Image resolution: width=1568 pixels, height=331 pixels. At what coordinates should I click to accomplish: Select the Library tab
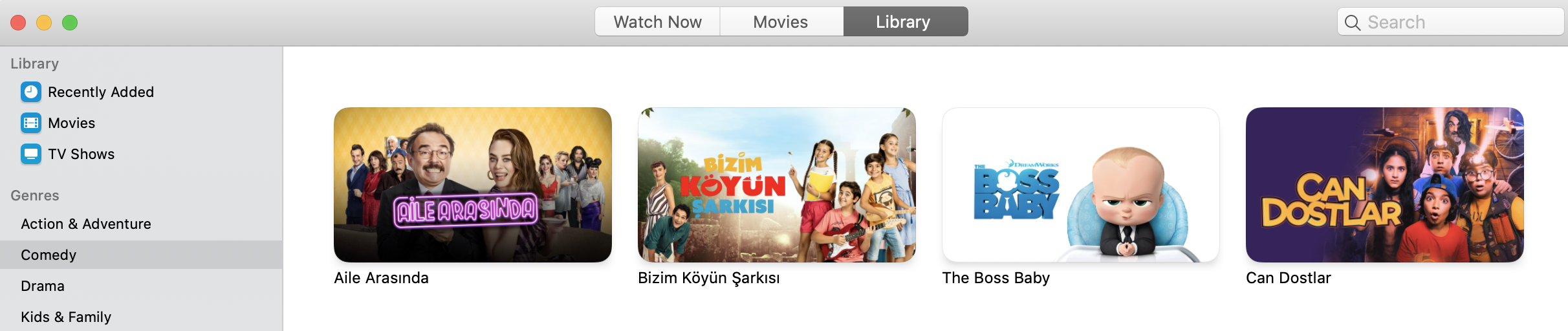click(905, 22)
